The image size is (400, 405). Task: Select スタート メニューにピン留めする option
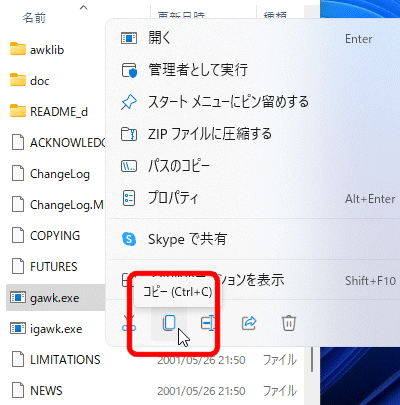pos(253,102)
